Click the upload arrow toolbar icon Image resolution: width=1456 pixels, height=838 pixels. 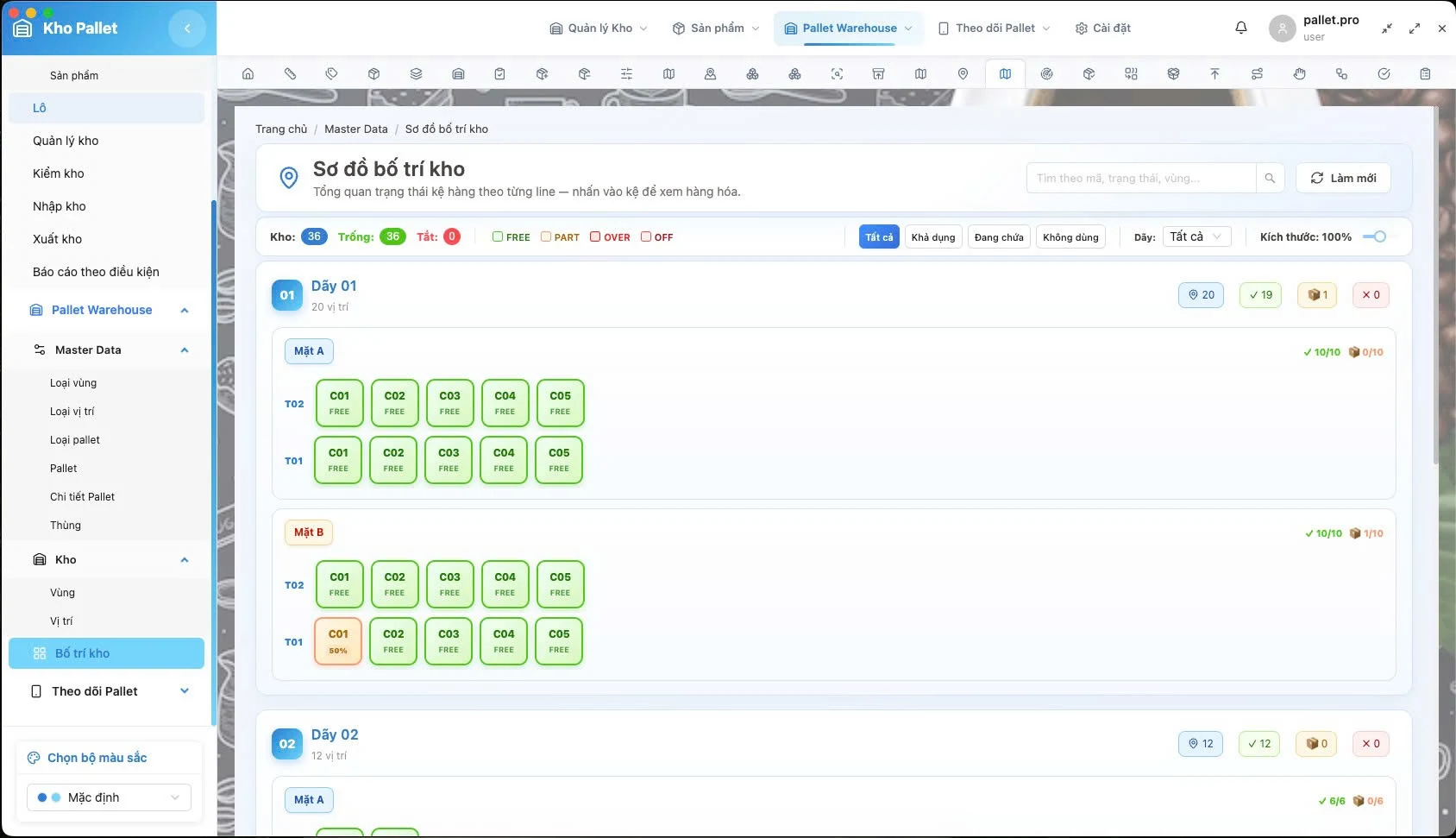tap(1214, 74)
